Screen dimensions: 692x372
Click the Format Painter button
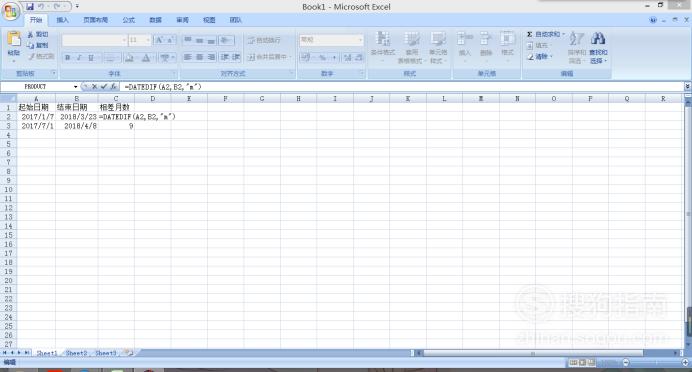point(41,56)
